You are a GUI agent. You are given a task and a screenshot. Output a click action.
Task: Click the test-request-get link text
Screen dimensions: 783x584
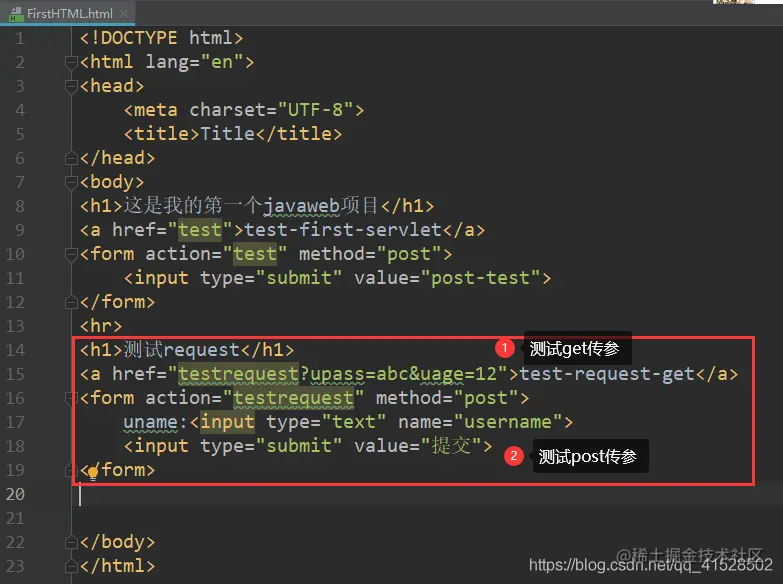[x=607, y=373]
